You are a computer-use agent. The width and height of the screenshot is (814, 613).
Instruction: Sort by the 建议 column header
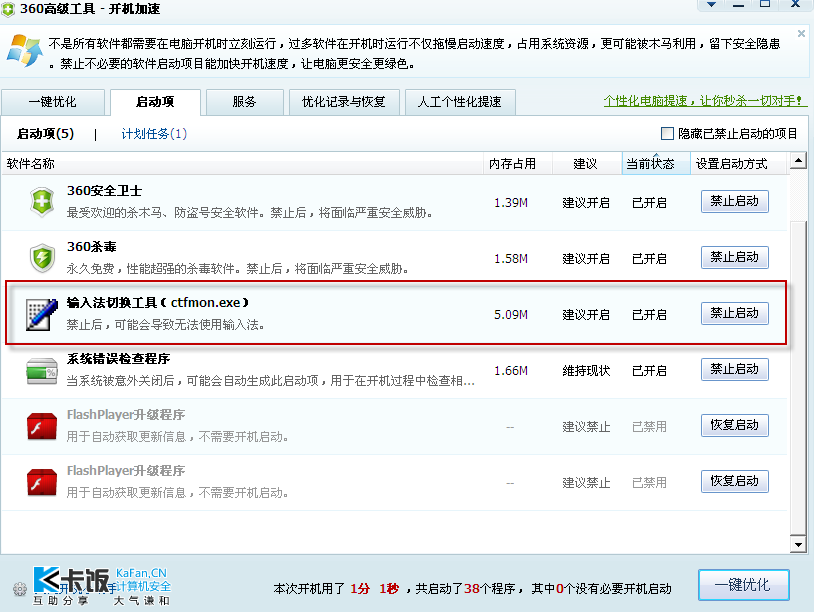[x=586, y=164]
